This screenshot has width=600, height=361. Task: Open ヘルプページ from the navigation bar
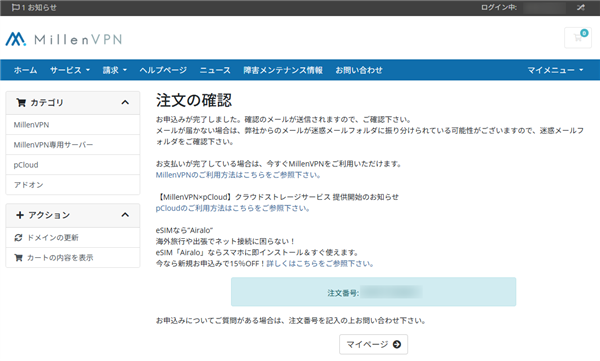coord(163,70)
